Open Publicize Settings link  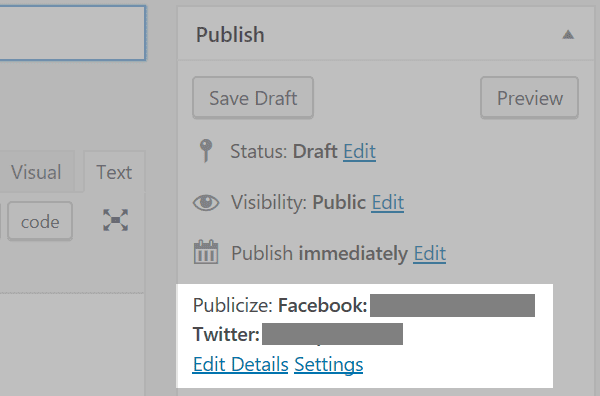click(x=329, y=364)
